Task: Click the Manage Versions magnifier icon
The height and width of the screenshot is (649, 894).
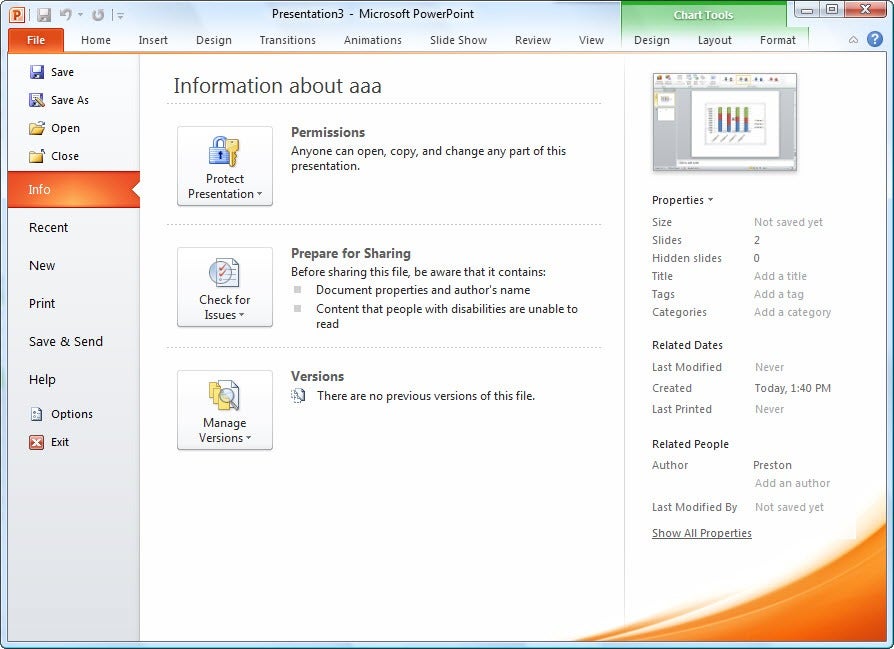Action: 225,395
